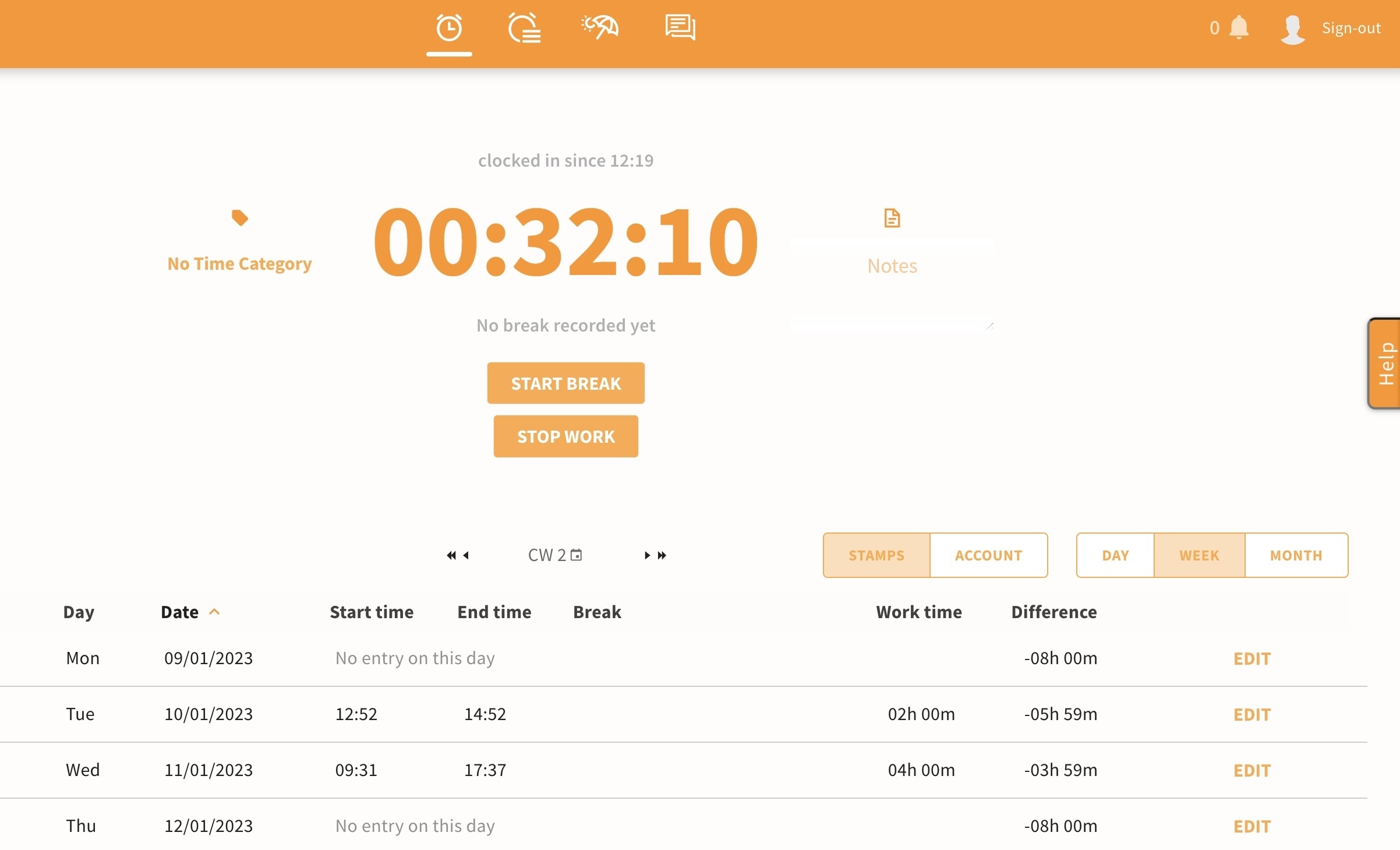Viewport: 1400px width, 850px height.
Task: Select No Time Category chooser
Action: click(239, 264)
